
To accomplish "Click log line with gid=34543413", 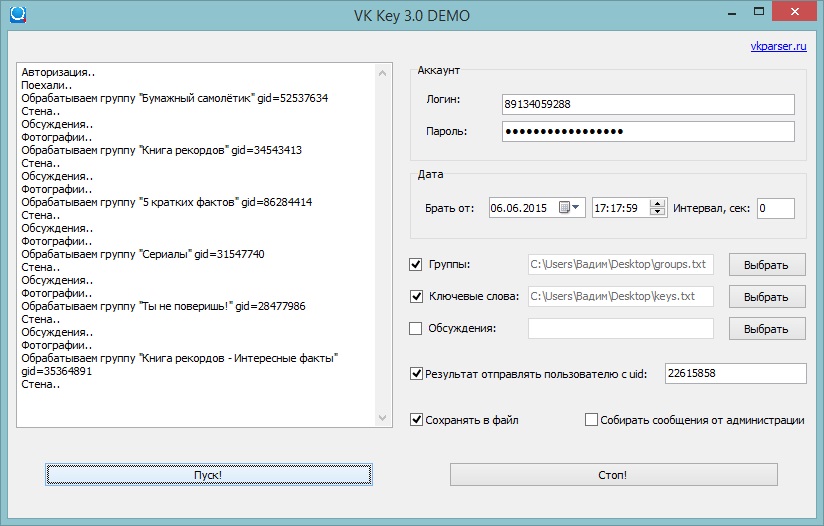I will (x=161, y=150).
